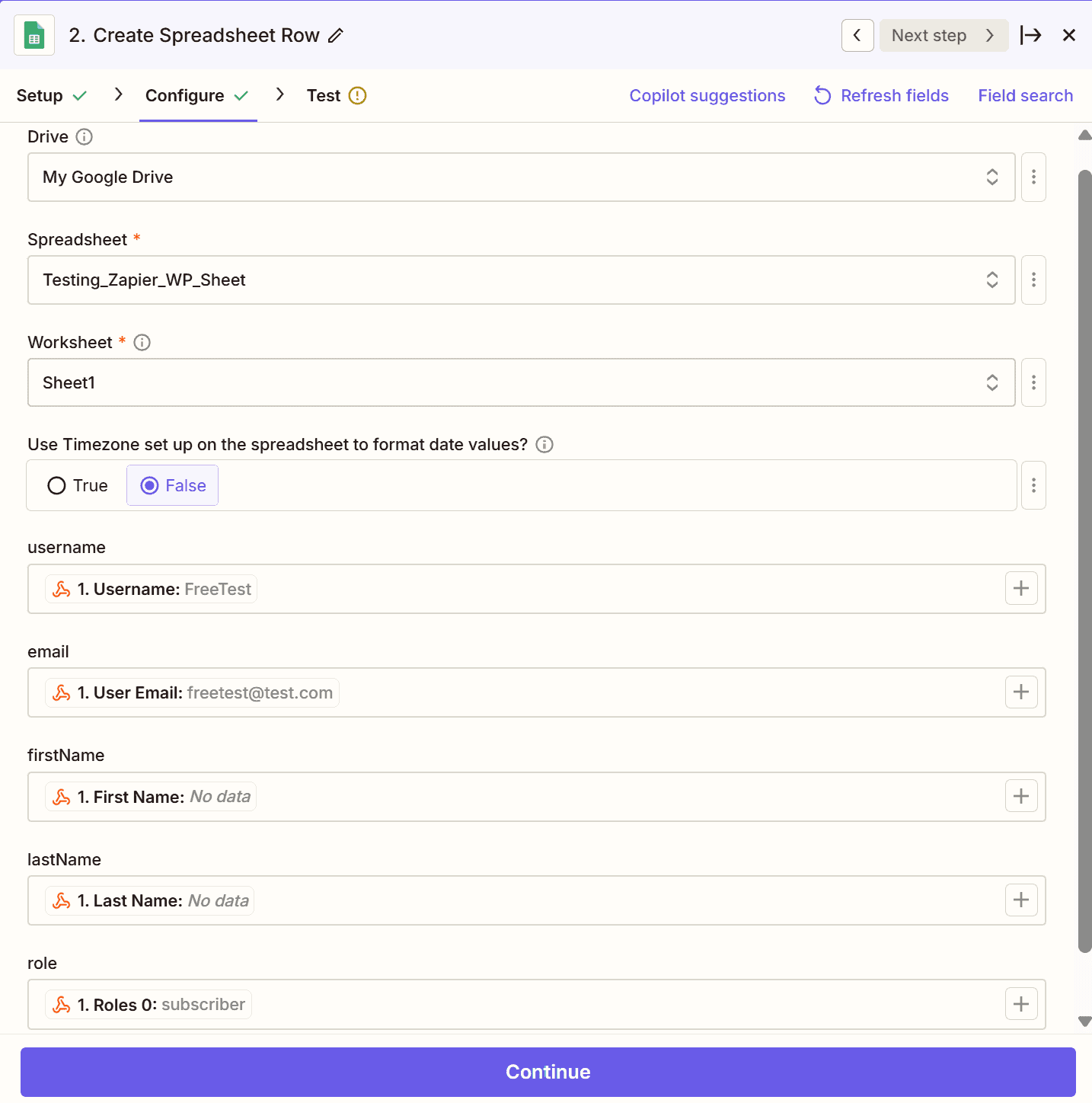This screenshot has height=1103, width=1092.
Task: Click the Test tab warning icon
Action: point(357,95)
